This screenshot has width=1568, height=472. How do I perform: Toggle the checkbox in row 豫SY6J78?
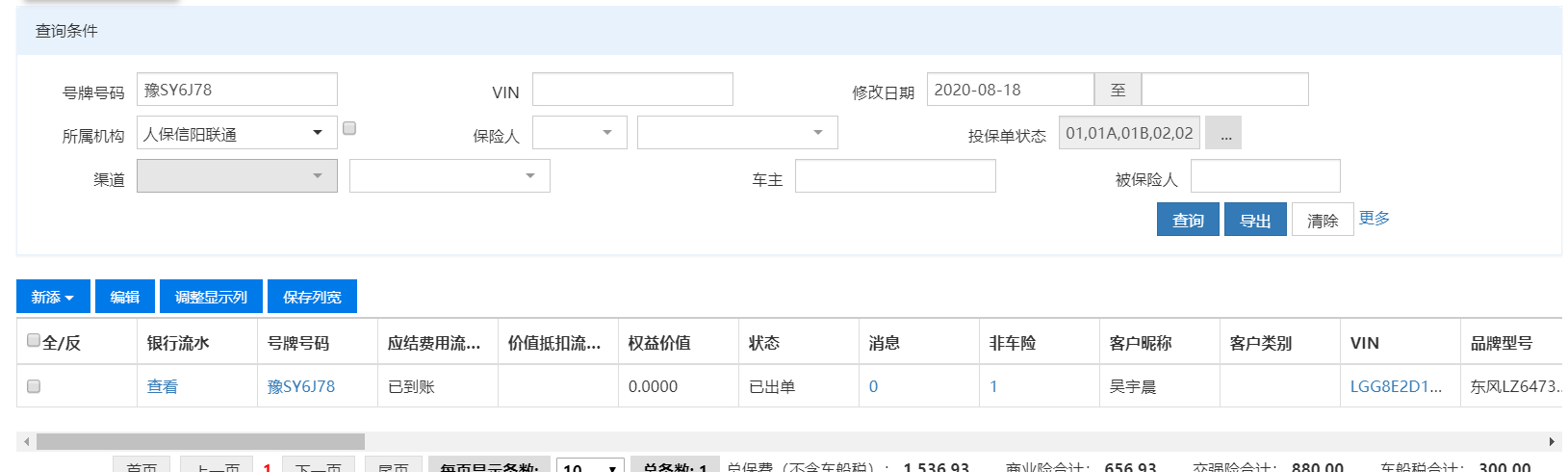34,386
